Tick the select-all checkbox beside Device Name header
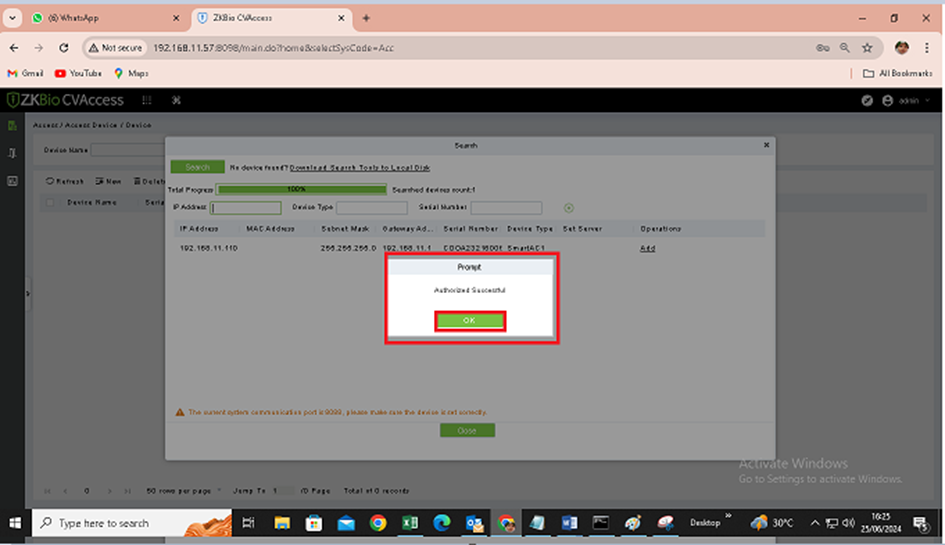 50,202
